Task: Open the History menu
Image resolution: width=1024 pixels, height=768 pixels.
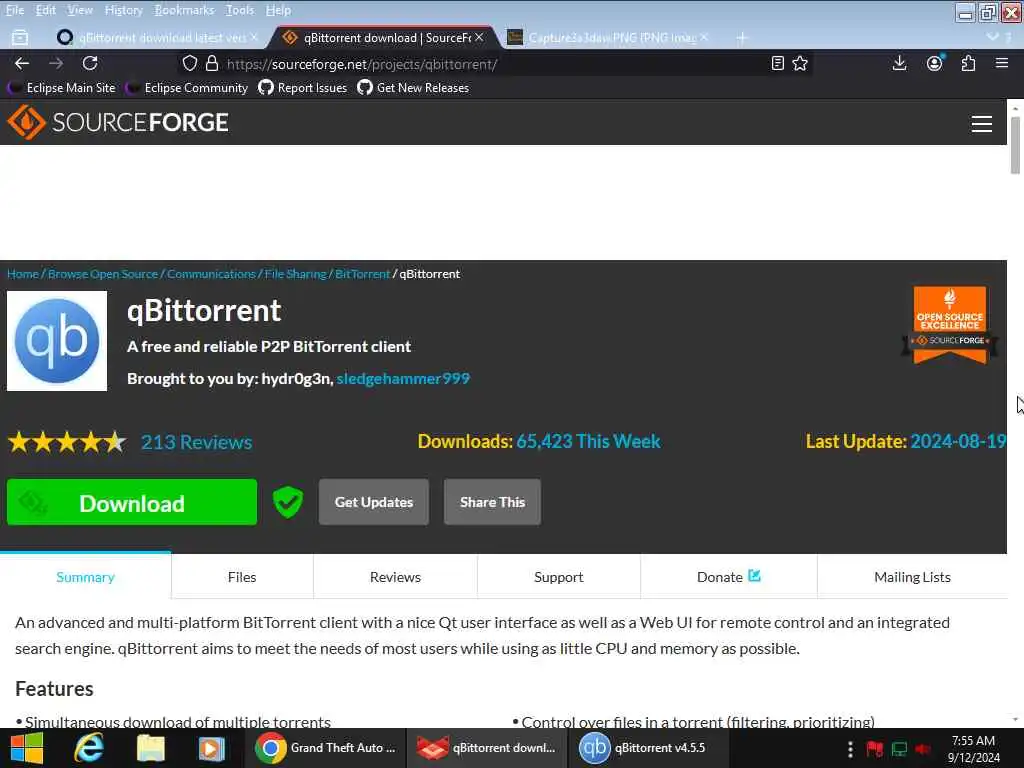Action: (x=123, y=10)
